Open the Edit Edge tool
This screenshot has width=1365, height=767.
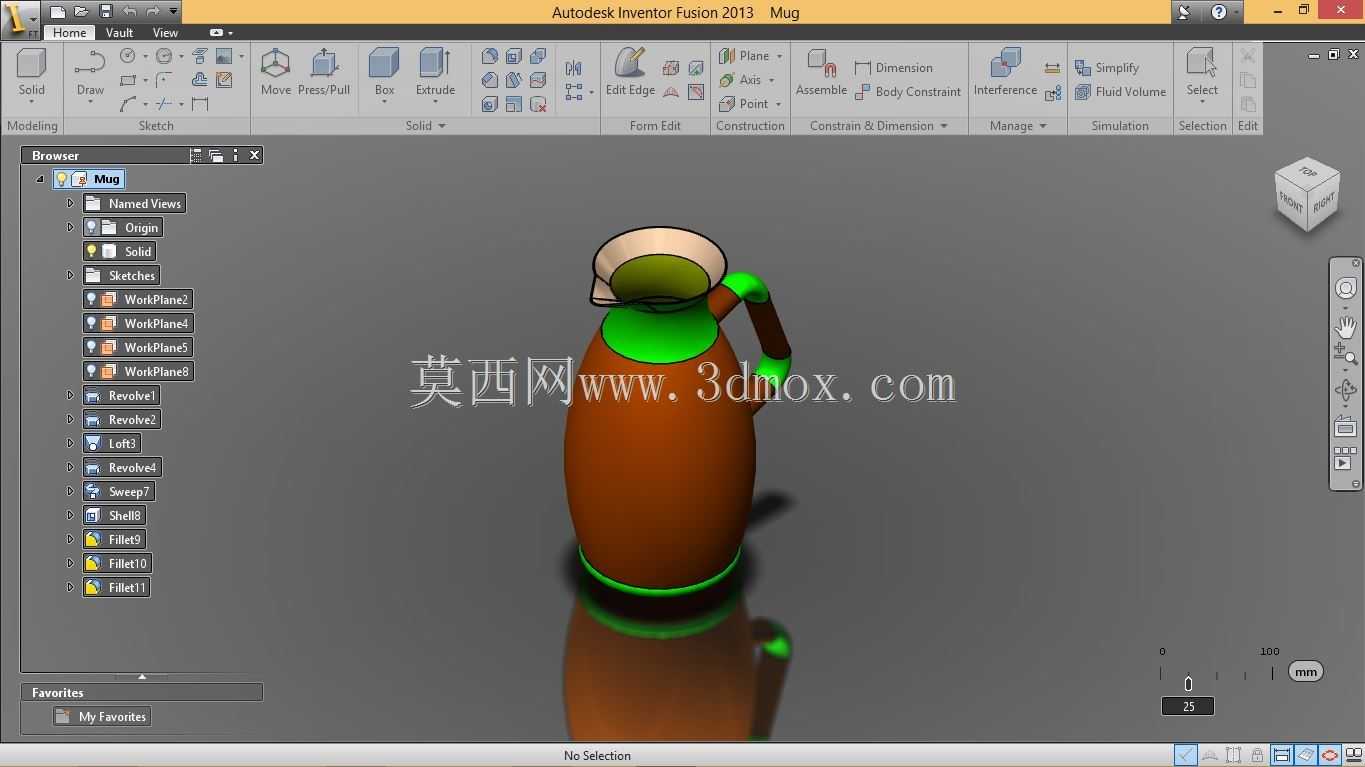click(x=630, y=72)
